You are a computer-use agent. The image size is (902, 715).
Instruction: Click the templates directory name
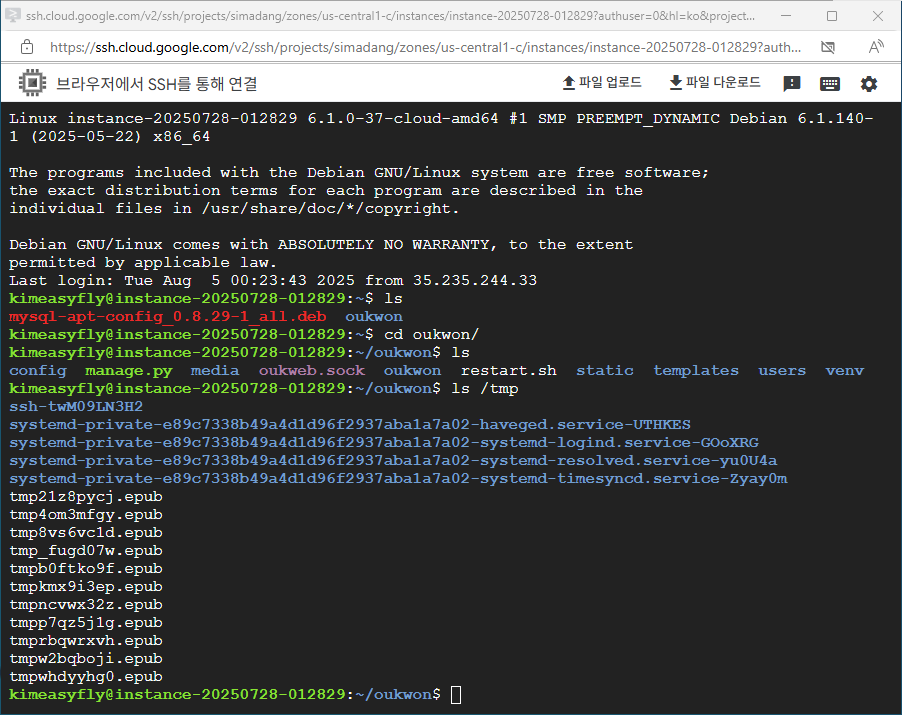[695, 370]
